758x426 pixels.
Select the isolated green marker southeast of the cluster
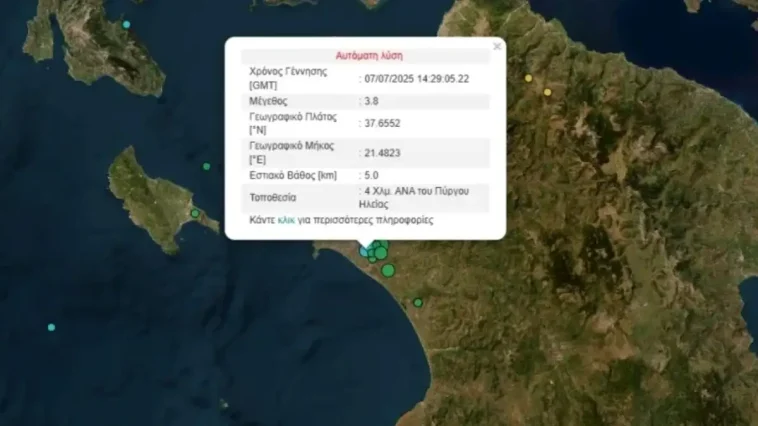[x=418, y=302]
